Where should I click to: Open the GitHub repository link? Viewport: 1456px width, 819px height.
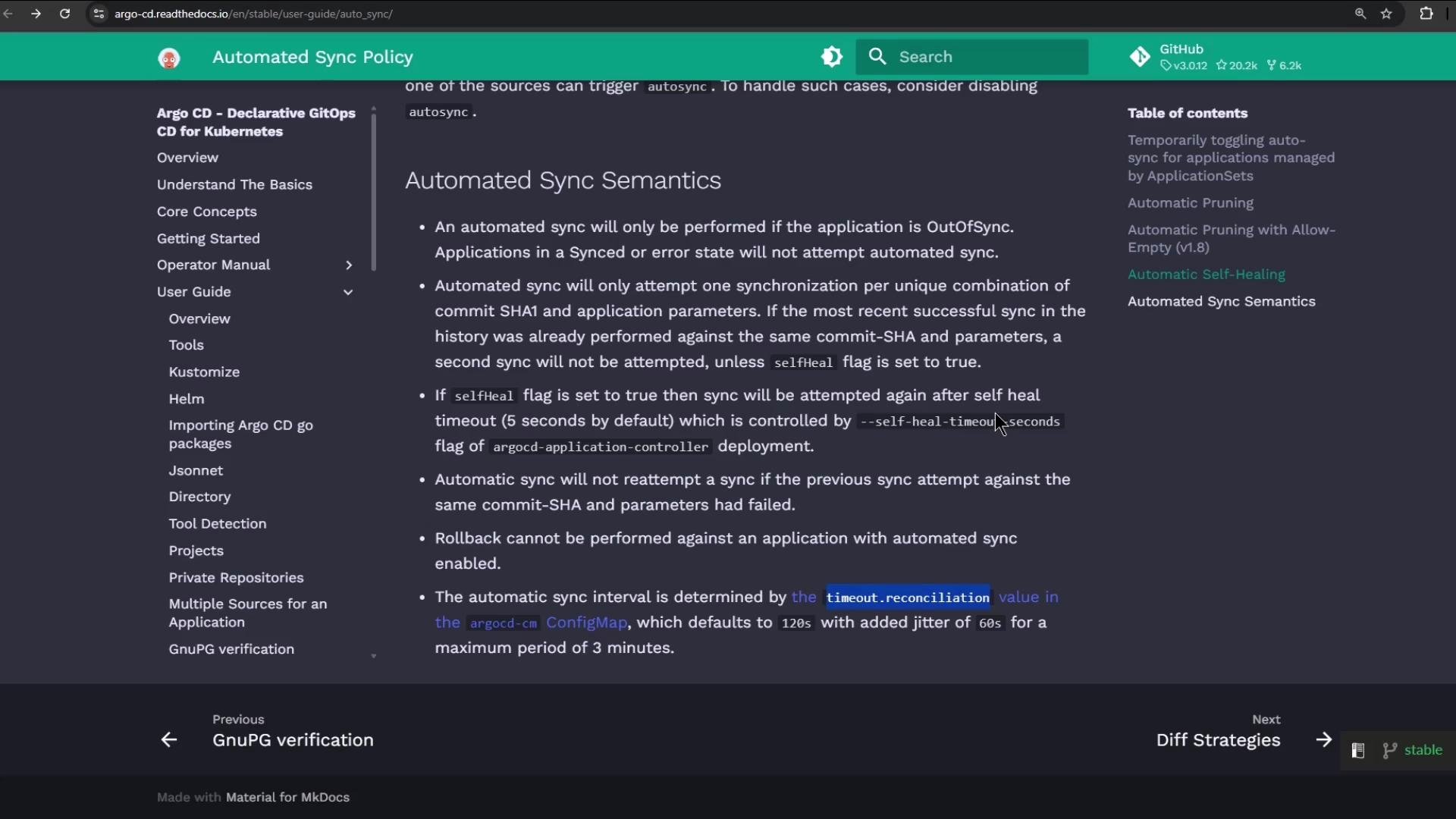coord(1216,57)
